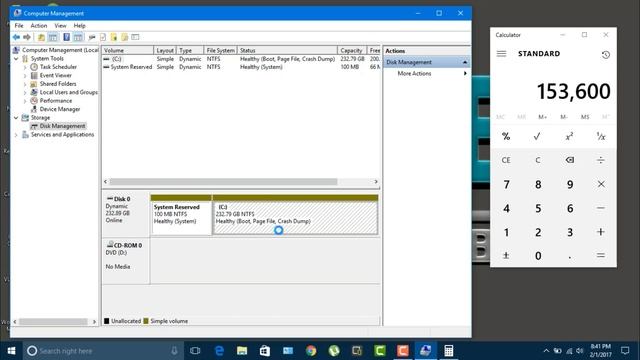Image resolution: width=640 pixels, height=360 pixels.
Task: Click the Back arrow in the toolbar
Action: (x=16, y=37)
